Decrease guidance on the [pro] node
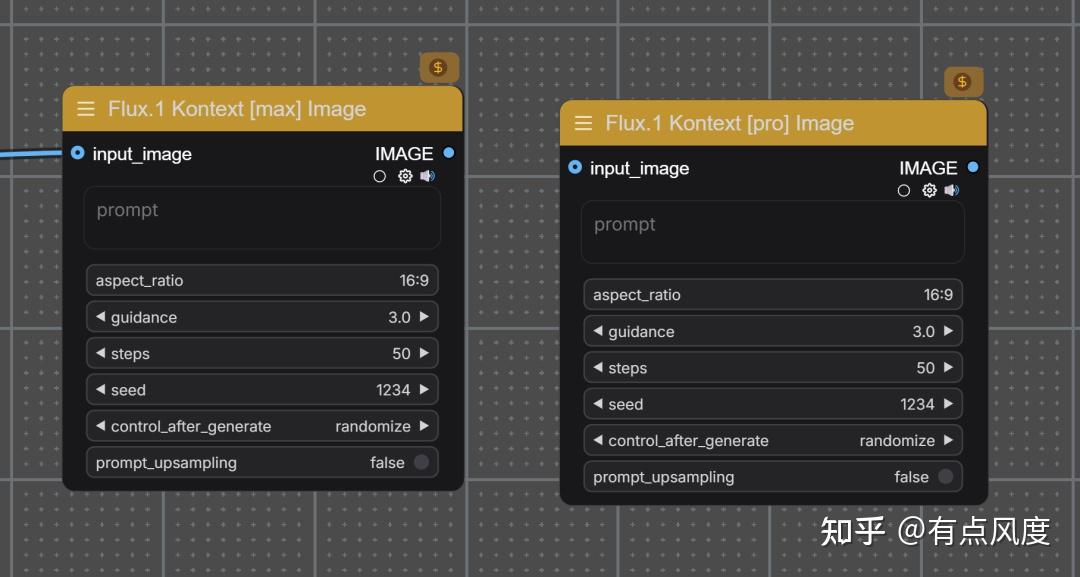 click(x=598, y=331)
